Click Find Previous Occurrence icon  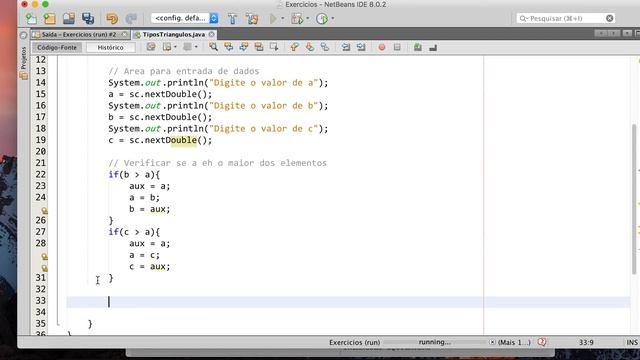click(x=229, y=47)
